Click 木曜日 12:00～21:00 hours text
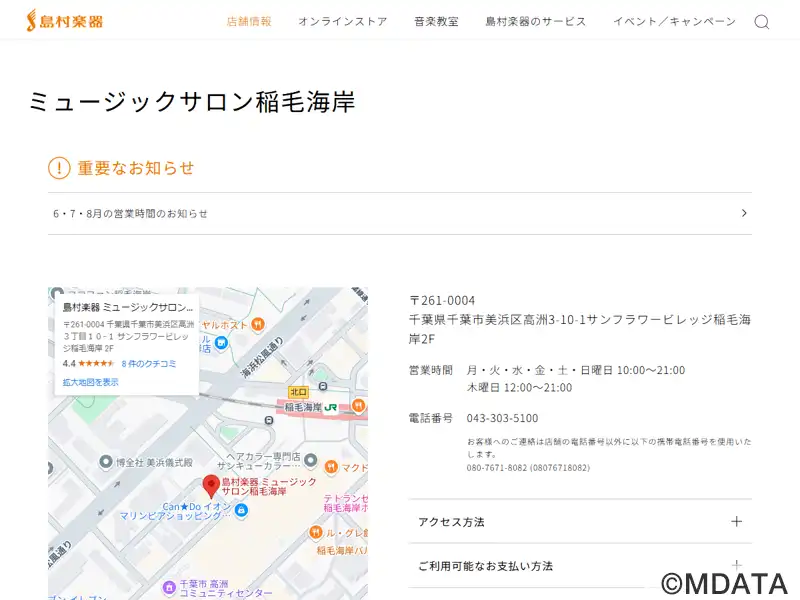Viewport: 800px width, 600px height. 519,388
